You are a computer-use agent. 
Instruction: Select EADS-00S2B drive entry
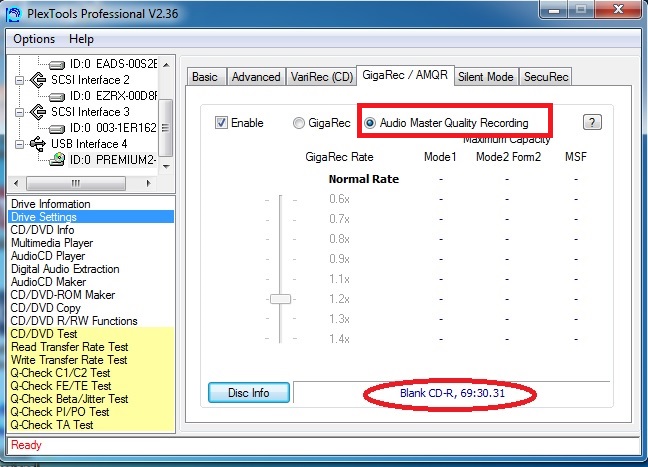[113, 64]
